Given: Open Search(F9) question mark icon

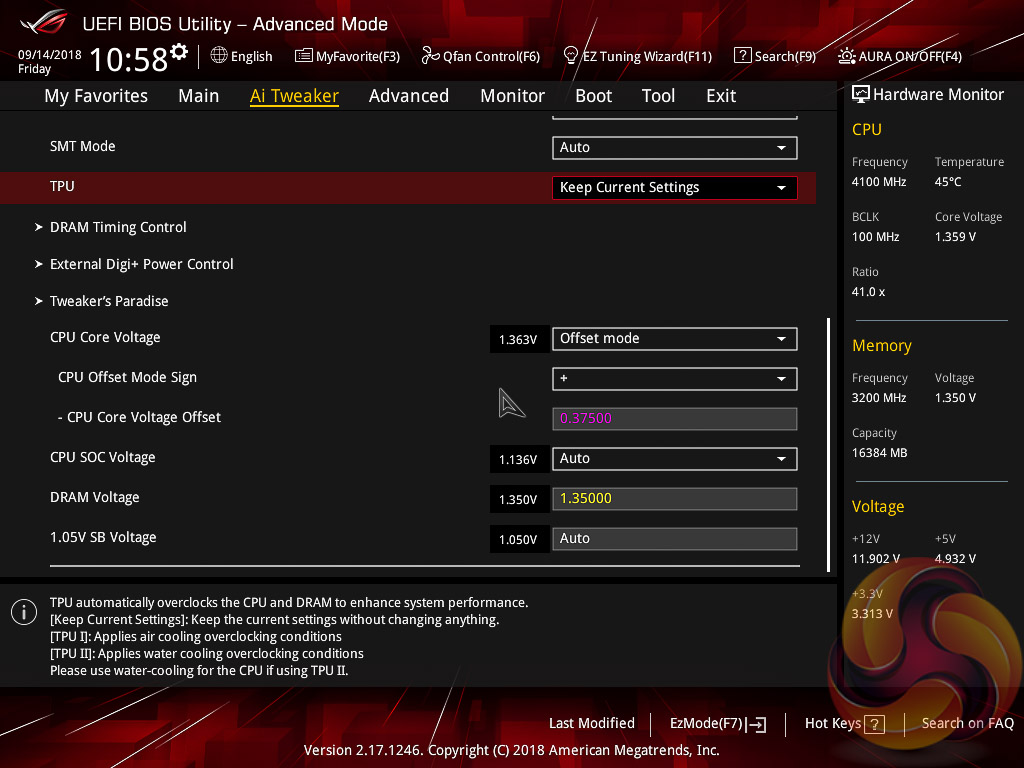Looking at the screenshot, I should click(x=742, y=56).
